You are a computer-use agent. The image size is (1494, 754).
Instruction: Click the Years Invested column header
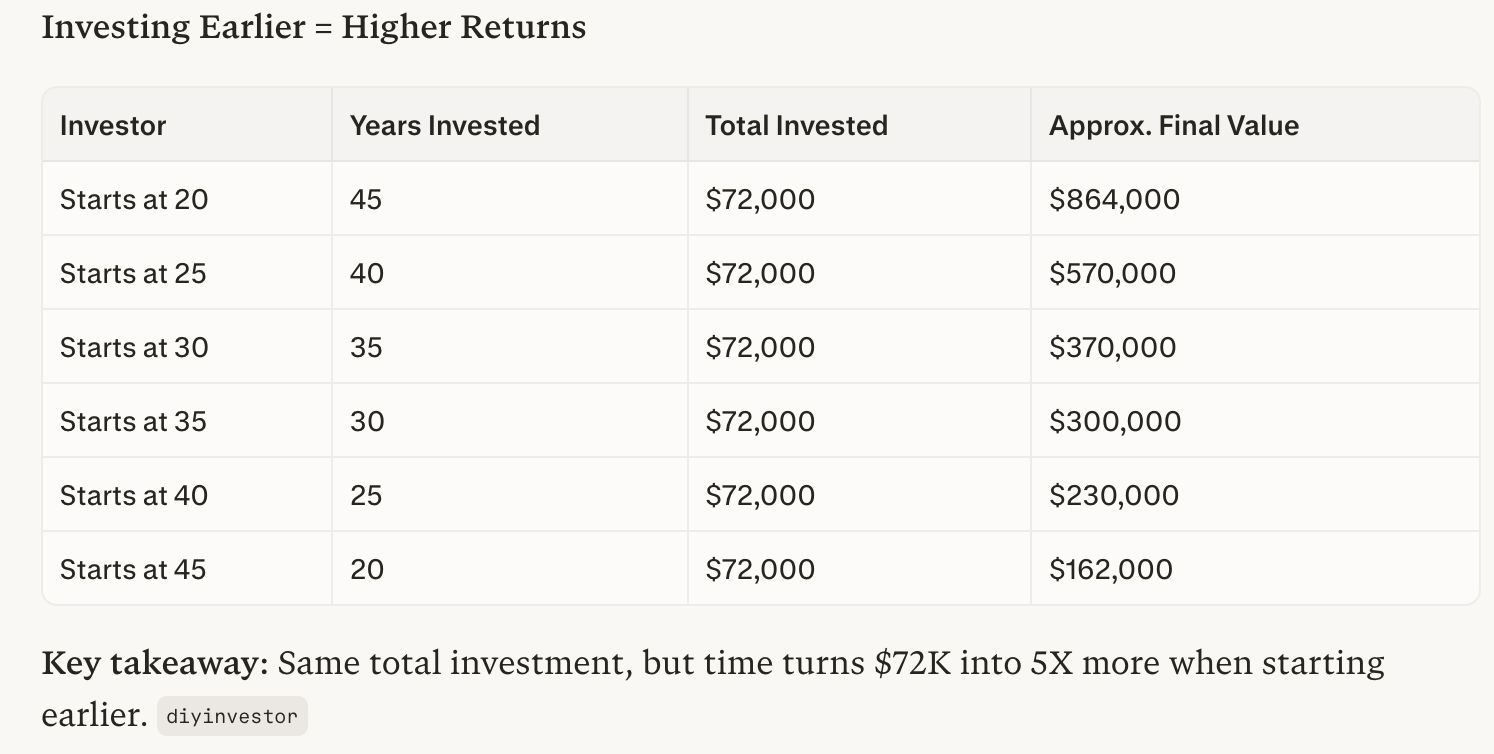(x=444, y=126)
